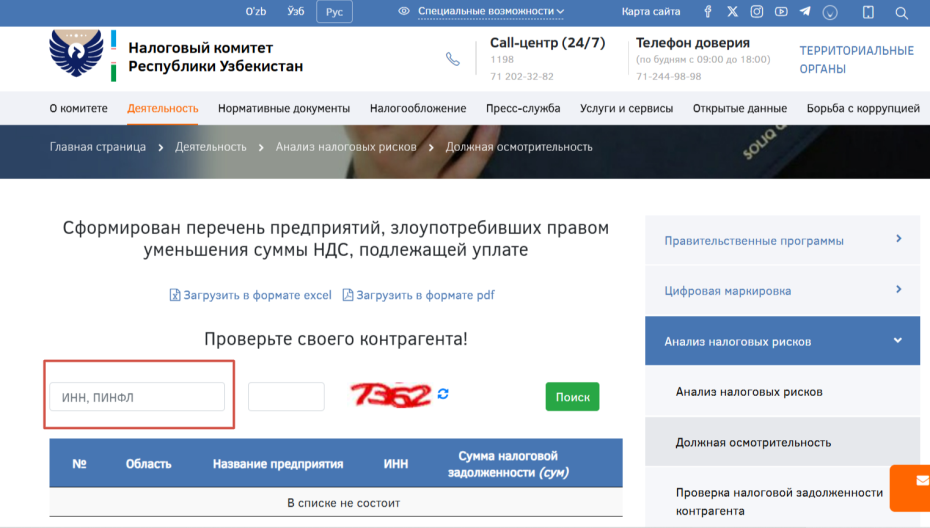Click the Telegram icon

805,12
